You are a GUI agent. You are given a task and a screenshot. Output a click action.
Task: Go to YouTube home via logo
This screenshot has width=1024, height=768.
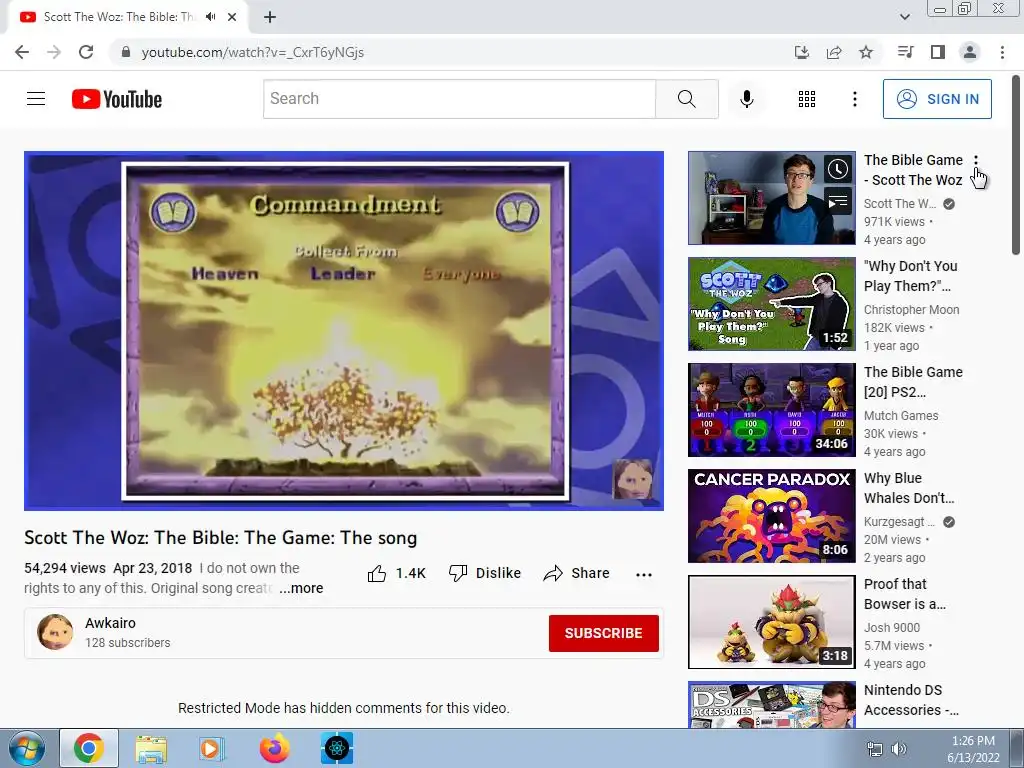coord(117,99)
